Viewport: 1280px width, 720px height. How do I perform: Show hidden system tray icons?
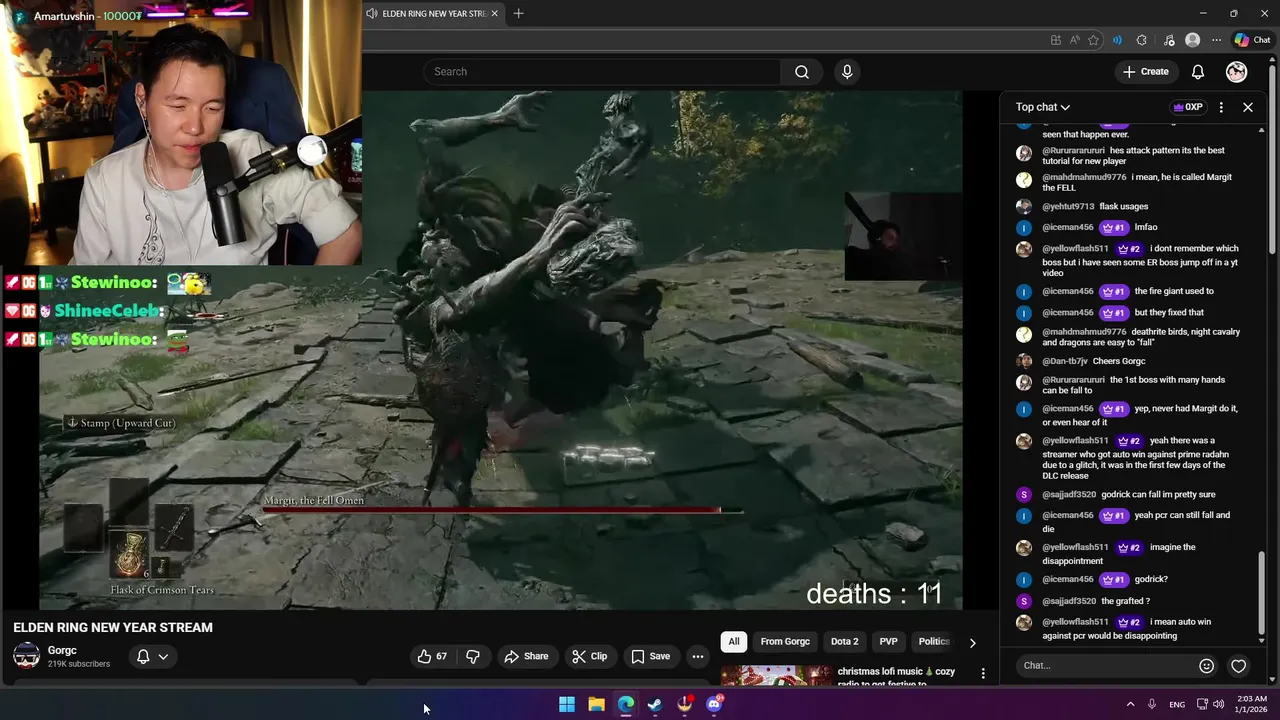pyautogui.click(x=1130, y=704)
